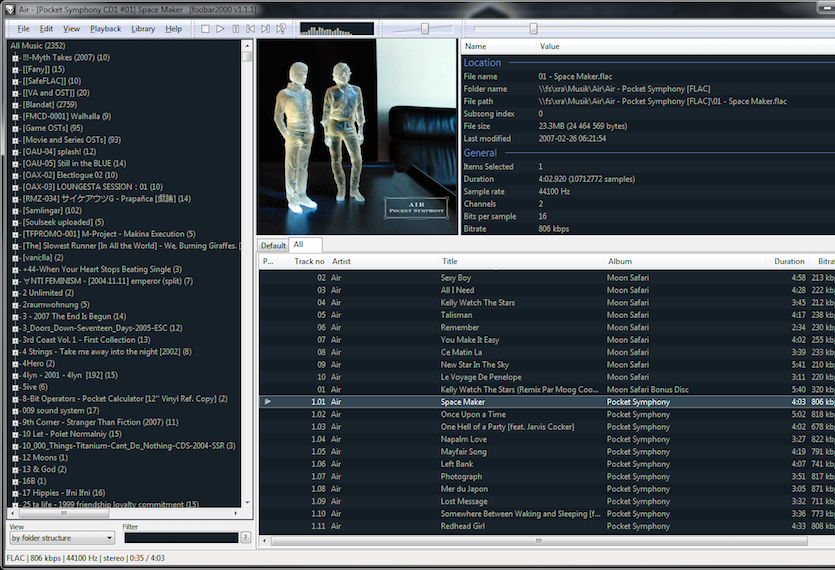Open the File menu

pos(23,29)
